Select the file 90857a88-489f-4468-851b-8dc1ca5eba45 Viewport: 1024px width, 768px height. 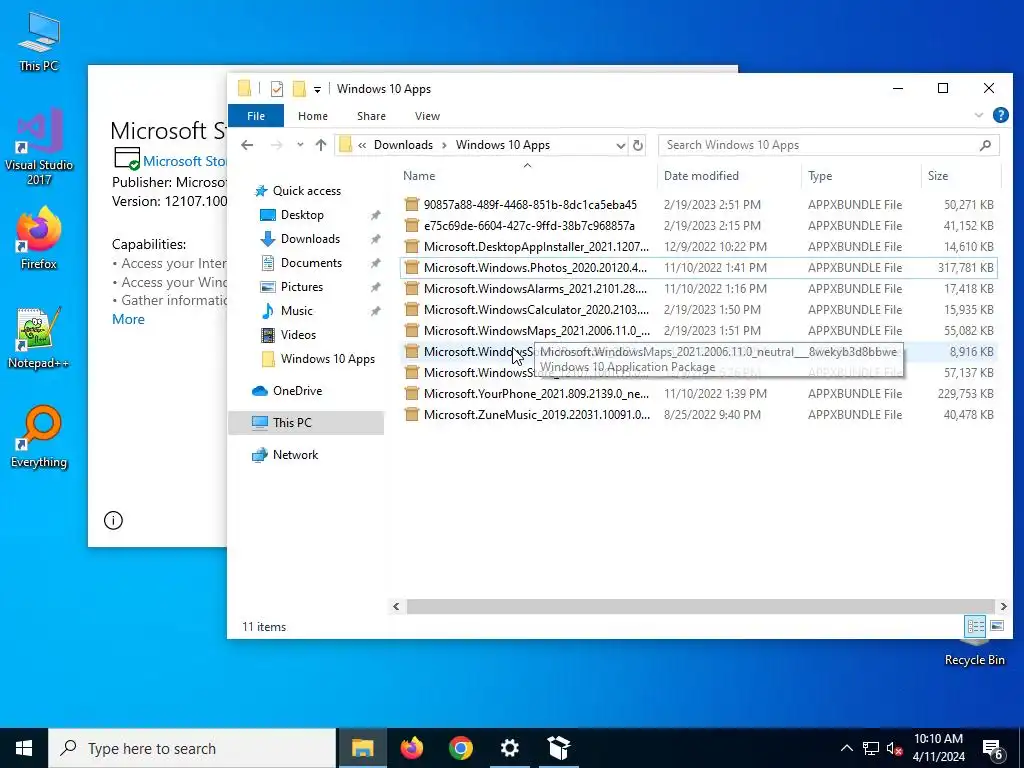tap(698, 204)
